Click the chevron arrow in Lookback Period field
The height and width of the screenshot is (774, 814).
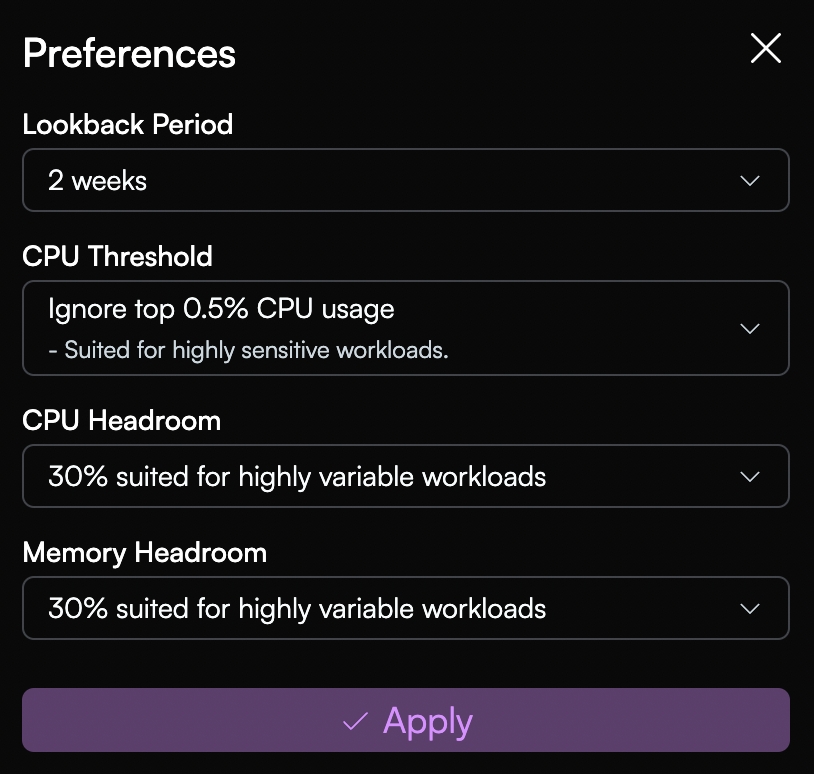point(750,181)
